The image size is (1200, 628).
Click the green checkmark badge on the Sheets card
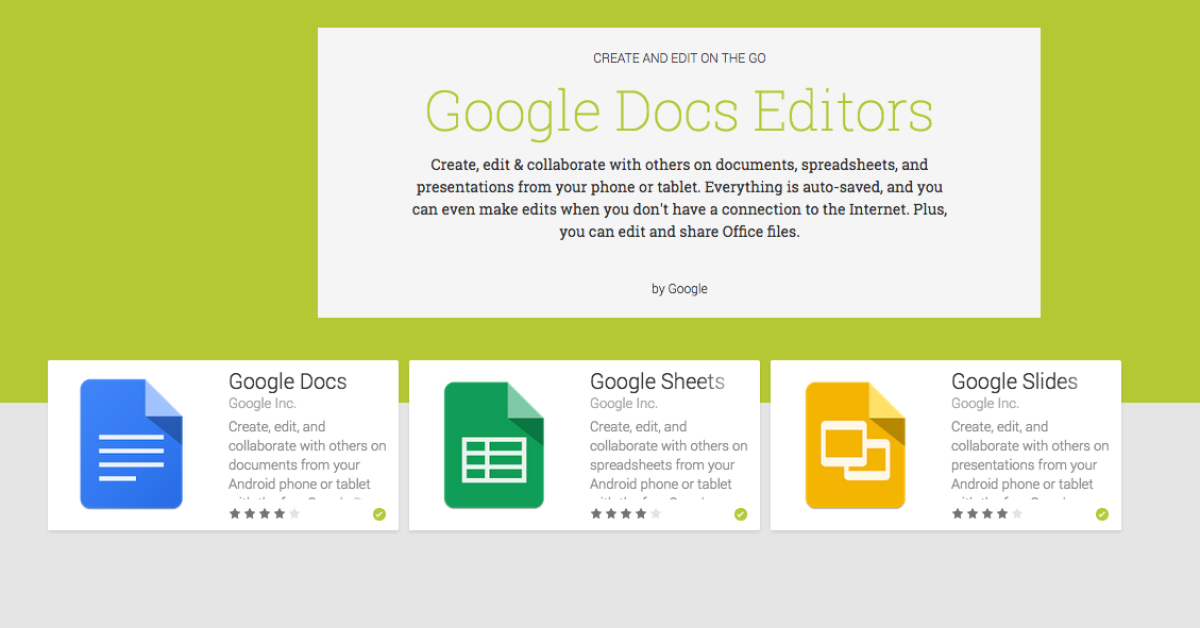pos(741,513)
